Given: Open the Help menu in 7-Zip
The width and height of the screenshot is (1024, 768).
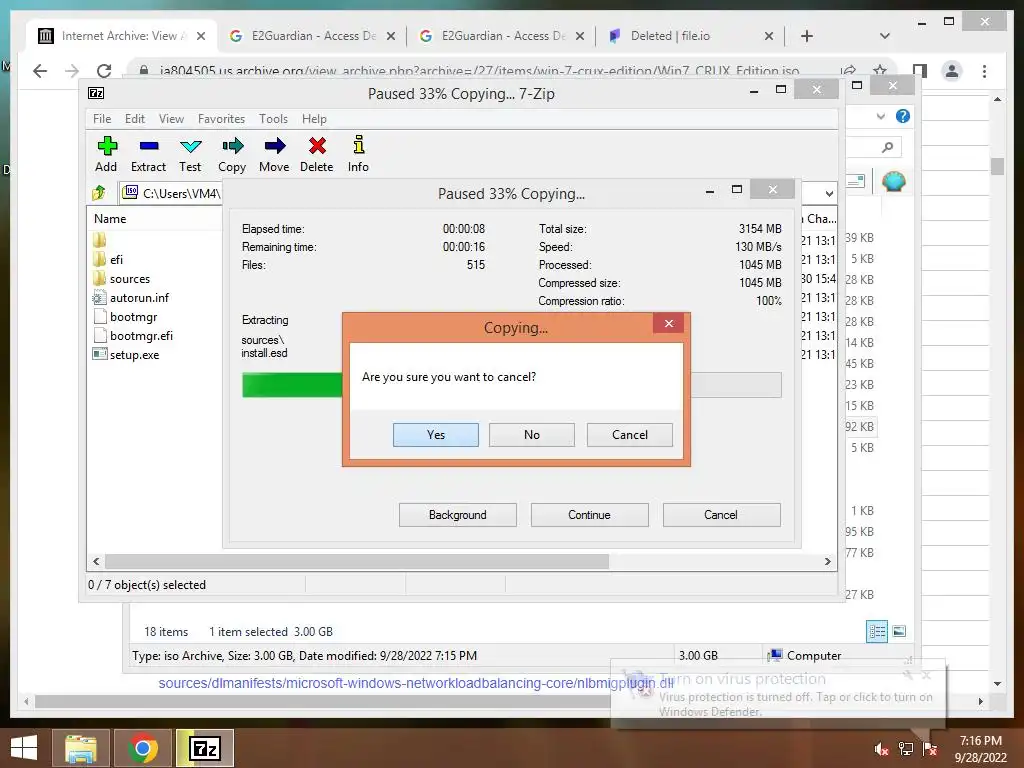Looking at the screenshot, I should 314,118.
